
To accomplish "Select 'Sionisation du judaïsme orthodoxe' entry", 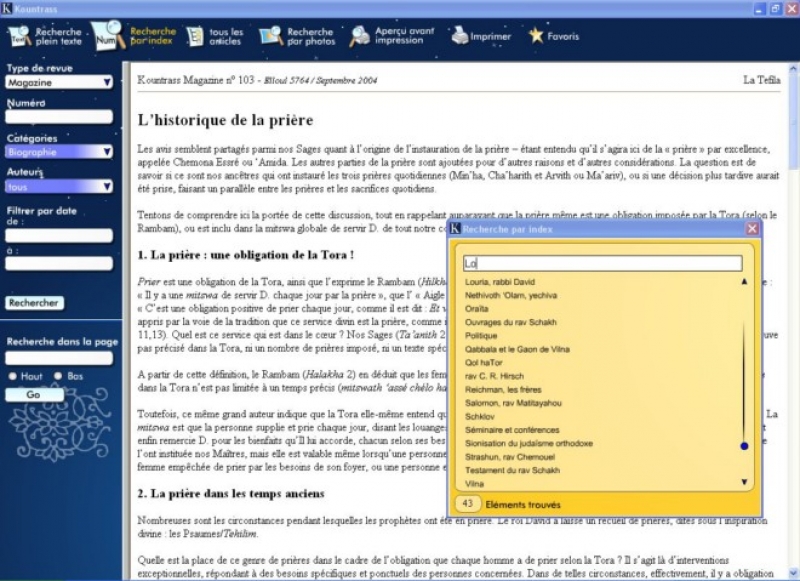I will 529,443.
